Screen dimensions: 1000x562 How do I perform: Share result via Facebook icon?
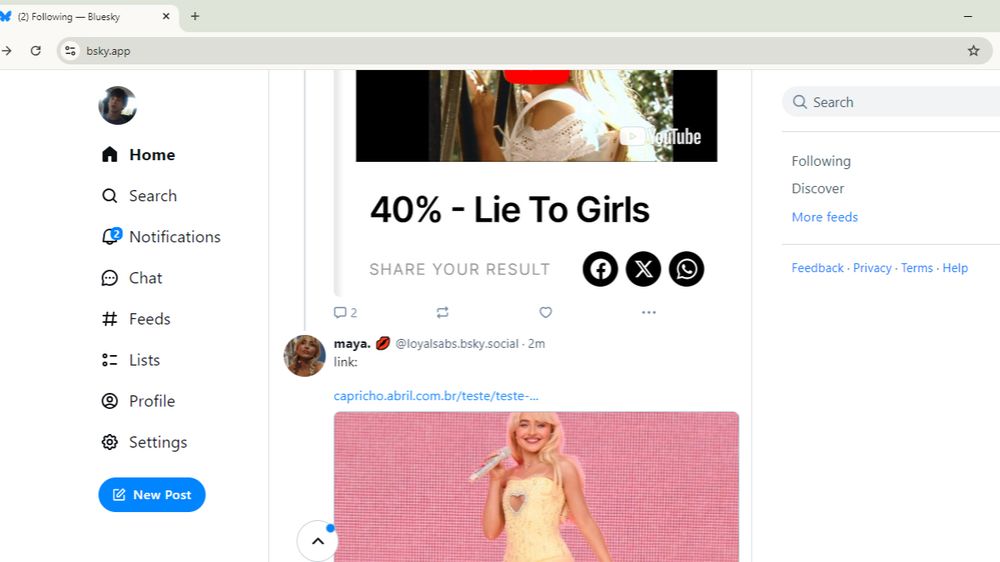[600, 269]
